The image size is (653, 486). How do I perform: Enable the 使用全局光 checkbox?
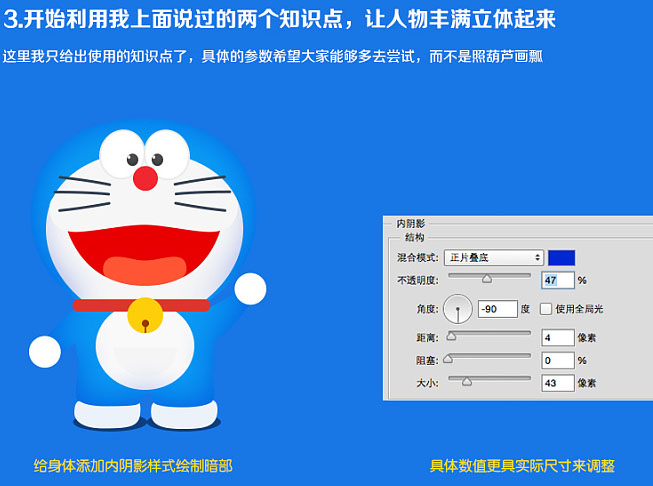tap(546, 309)
